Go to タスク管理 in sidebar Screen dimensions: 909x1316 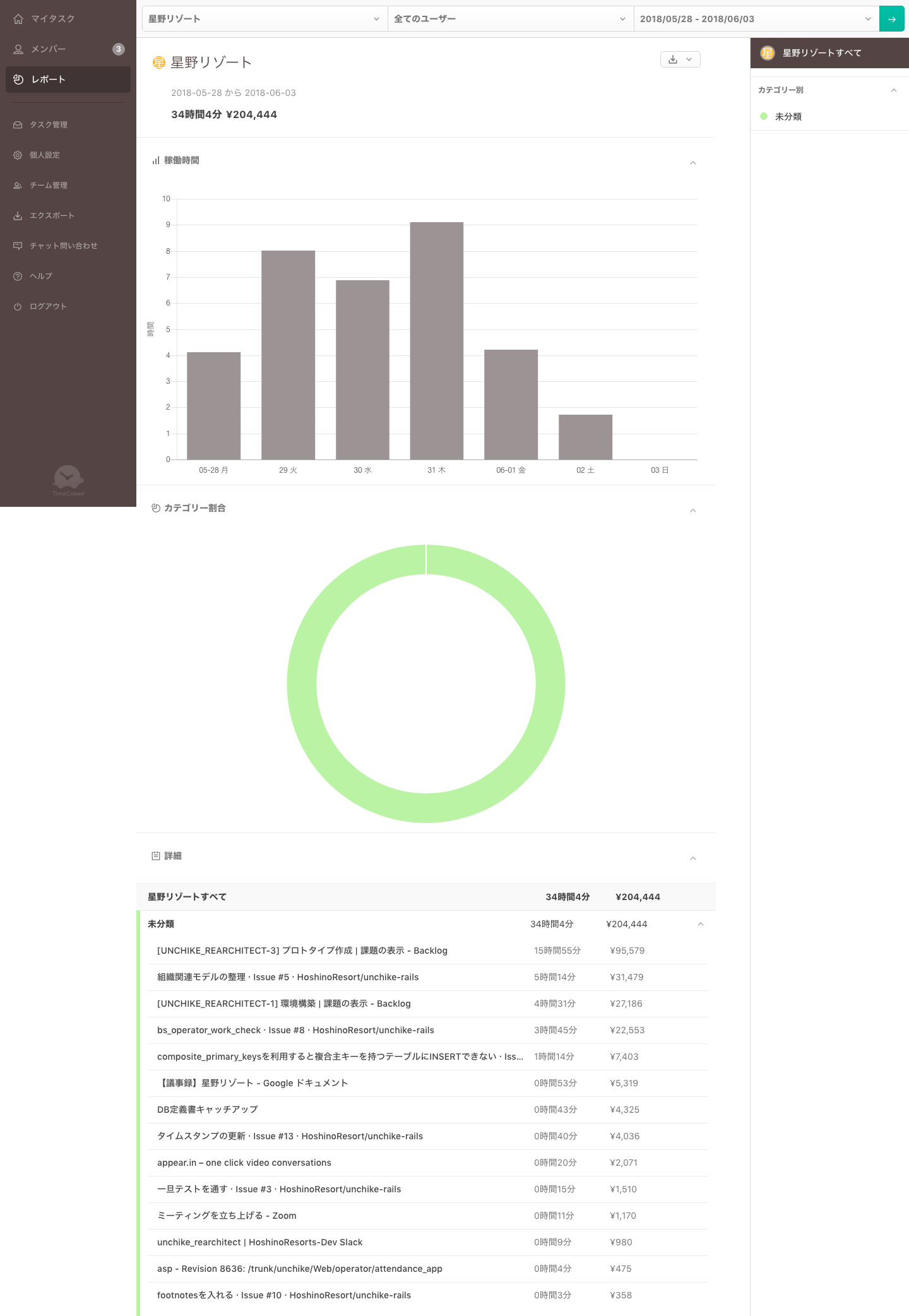[x=68, y=125]
